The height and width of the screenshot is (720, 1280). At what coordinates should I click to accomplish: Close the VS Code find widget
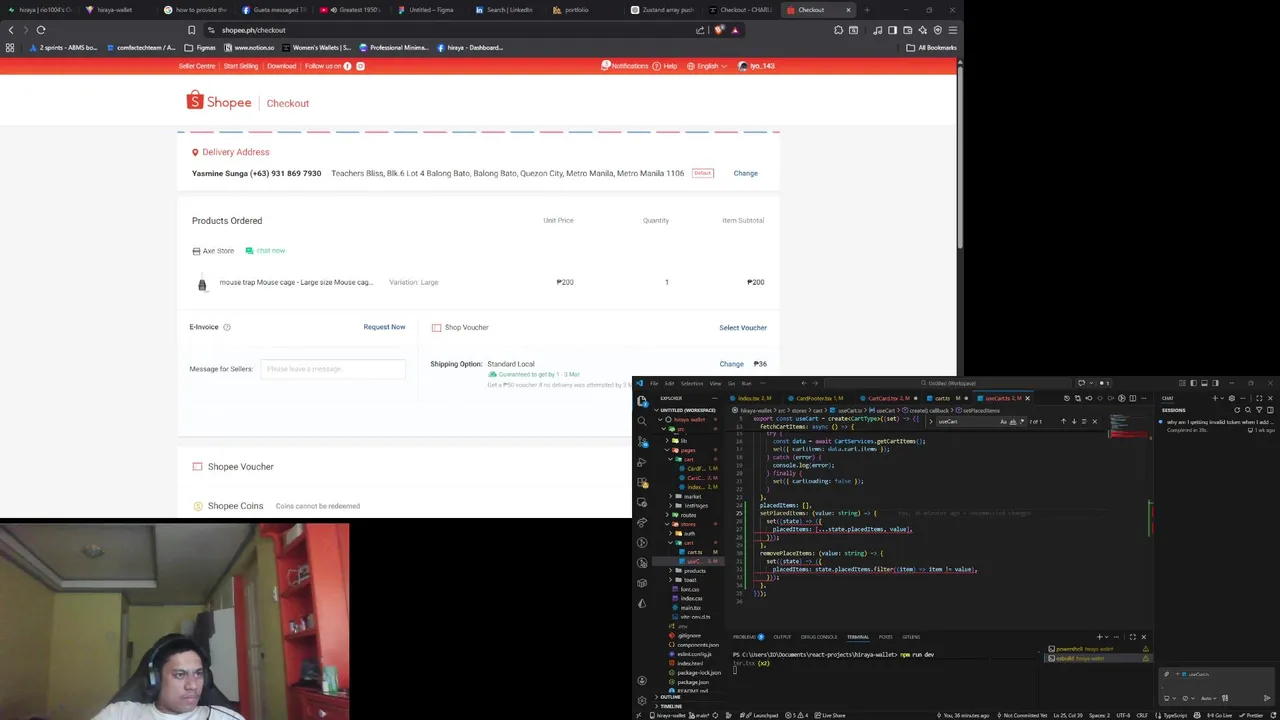(x=1094, y=421)
